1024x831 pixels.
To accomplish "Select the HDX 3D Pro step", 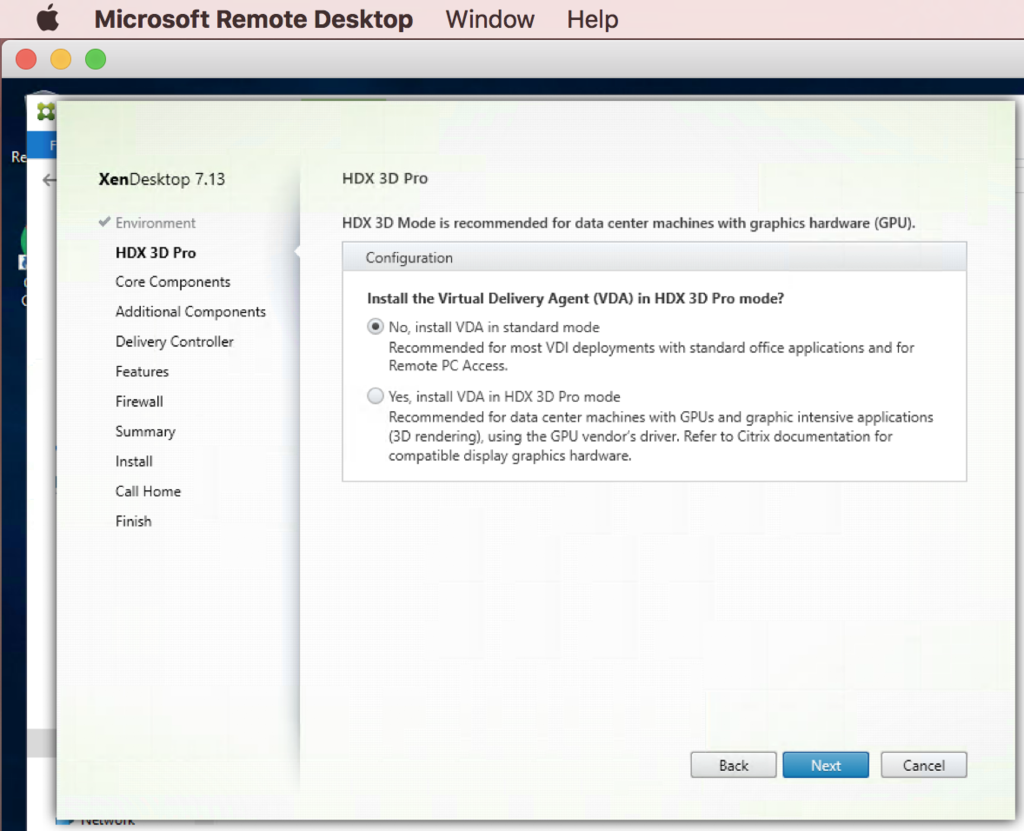I will 155,253.
